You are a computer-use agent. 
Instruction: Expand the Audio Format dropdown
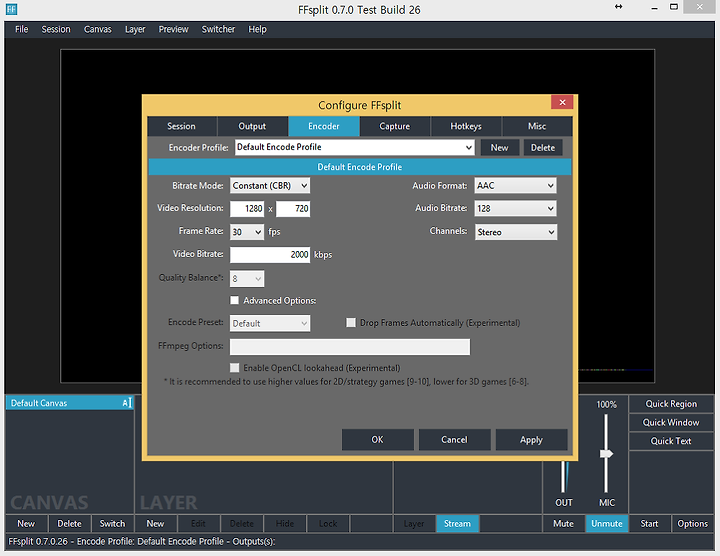[x=516, y=185]
